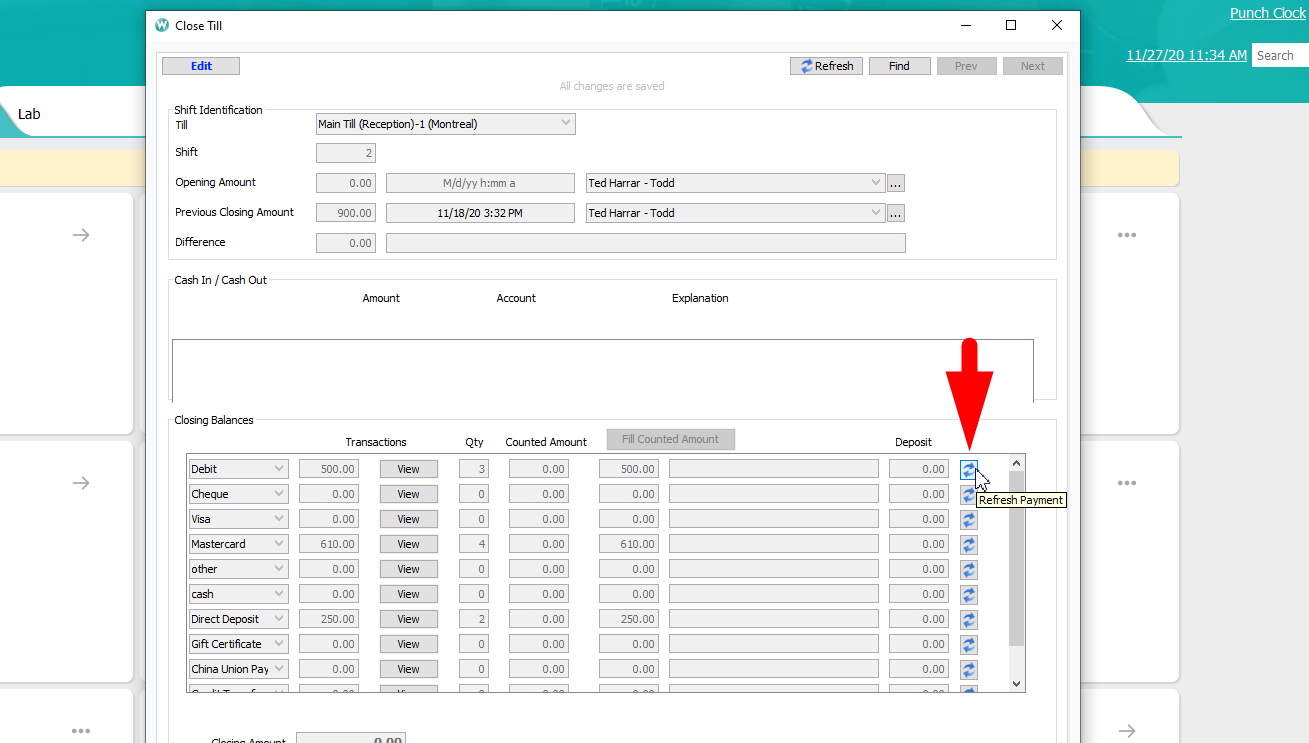This screenshot has height=743, width=1309.
Task: Click Mastercard row refresh payment icon
Action: (x=968, y=545)
